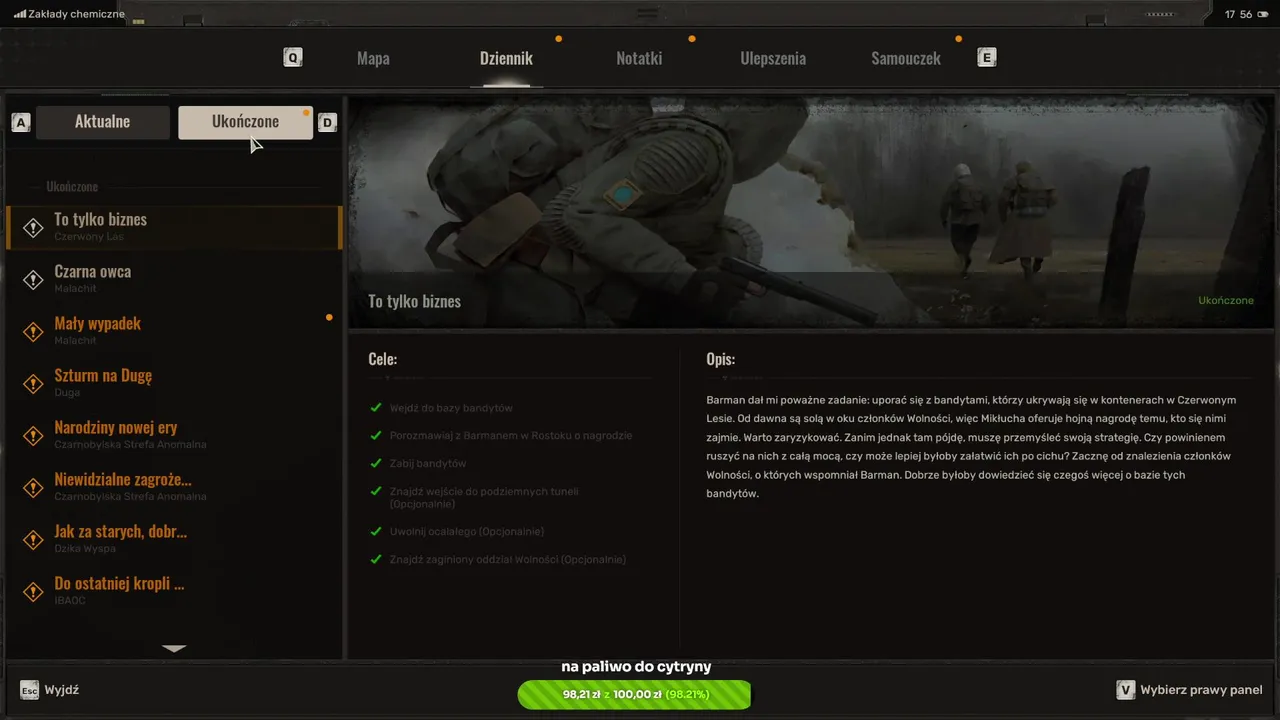Click quest marker icon beside Narodziny nowej ery

33,436
